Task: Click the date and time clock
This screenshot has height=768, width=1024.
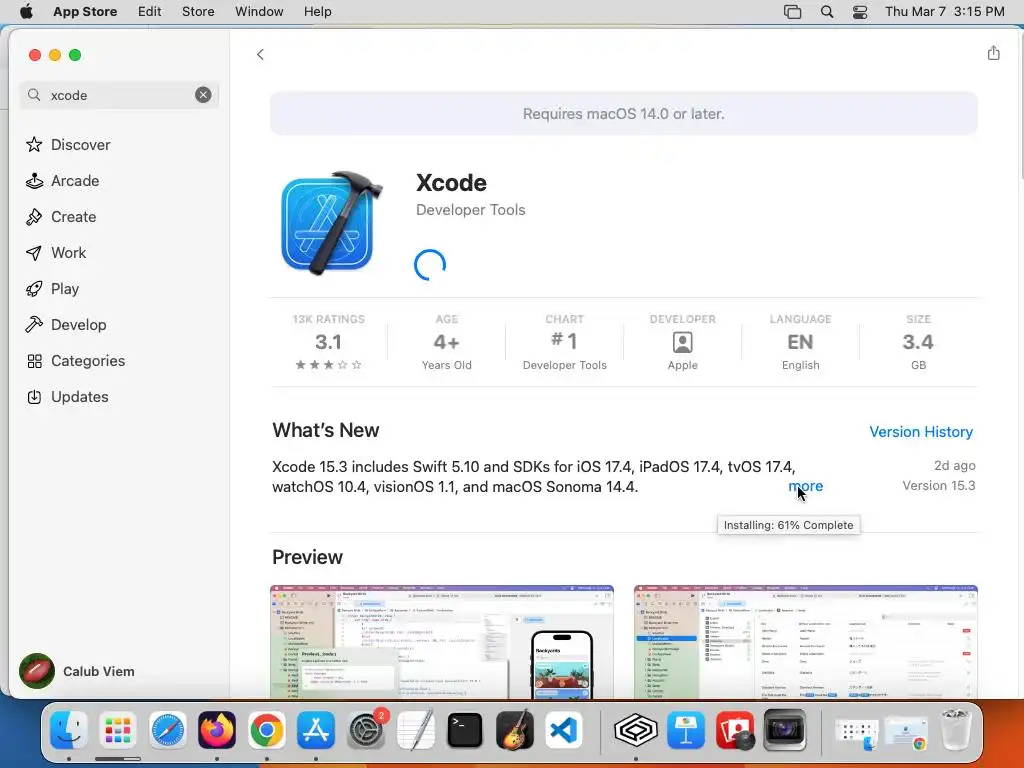Action: (944, 12)
